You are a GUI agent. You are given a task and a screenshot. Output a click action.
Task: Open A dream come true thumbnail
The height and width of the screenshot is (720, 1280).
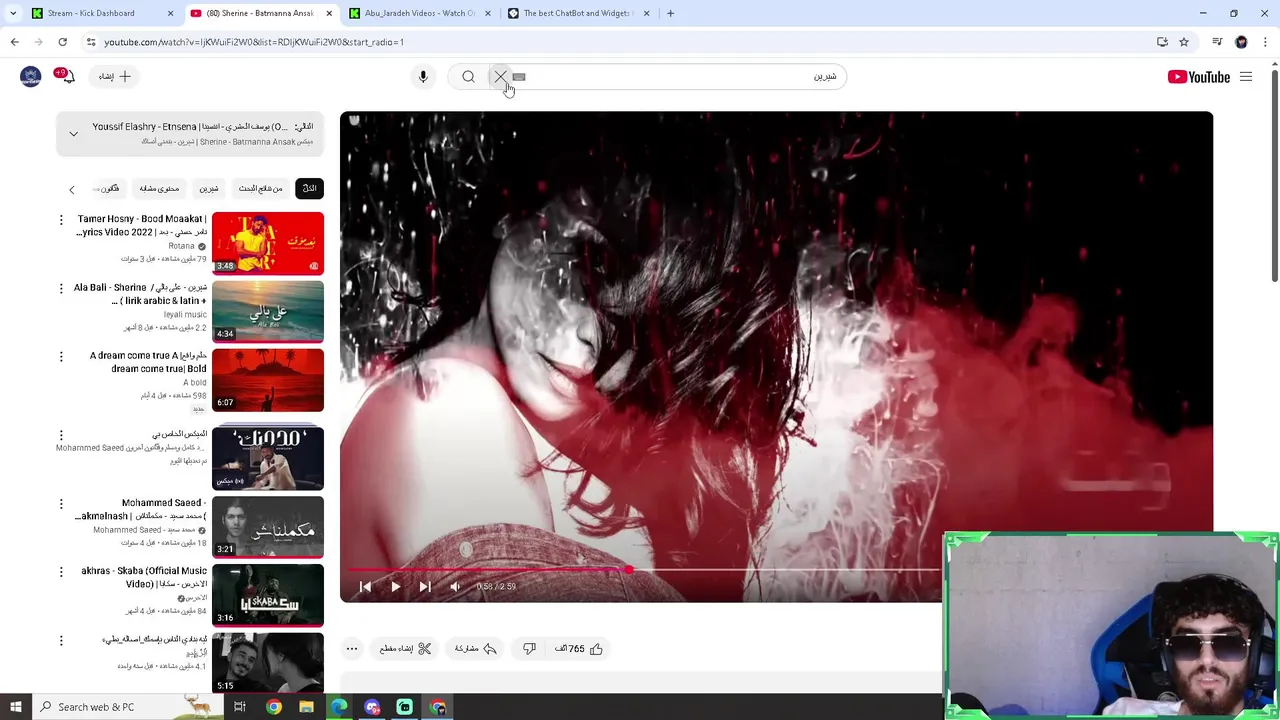[268, 380]
